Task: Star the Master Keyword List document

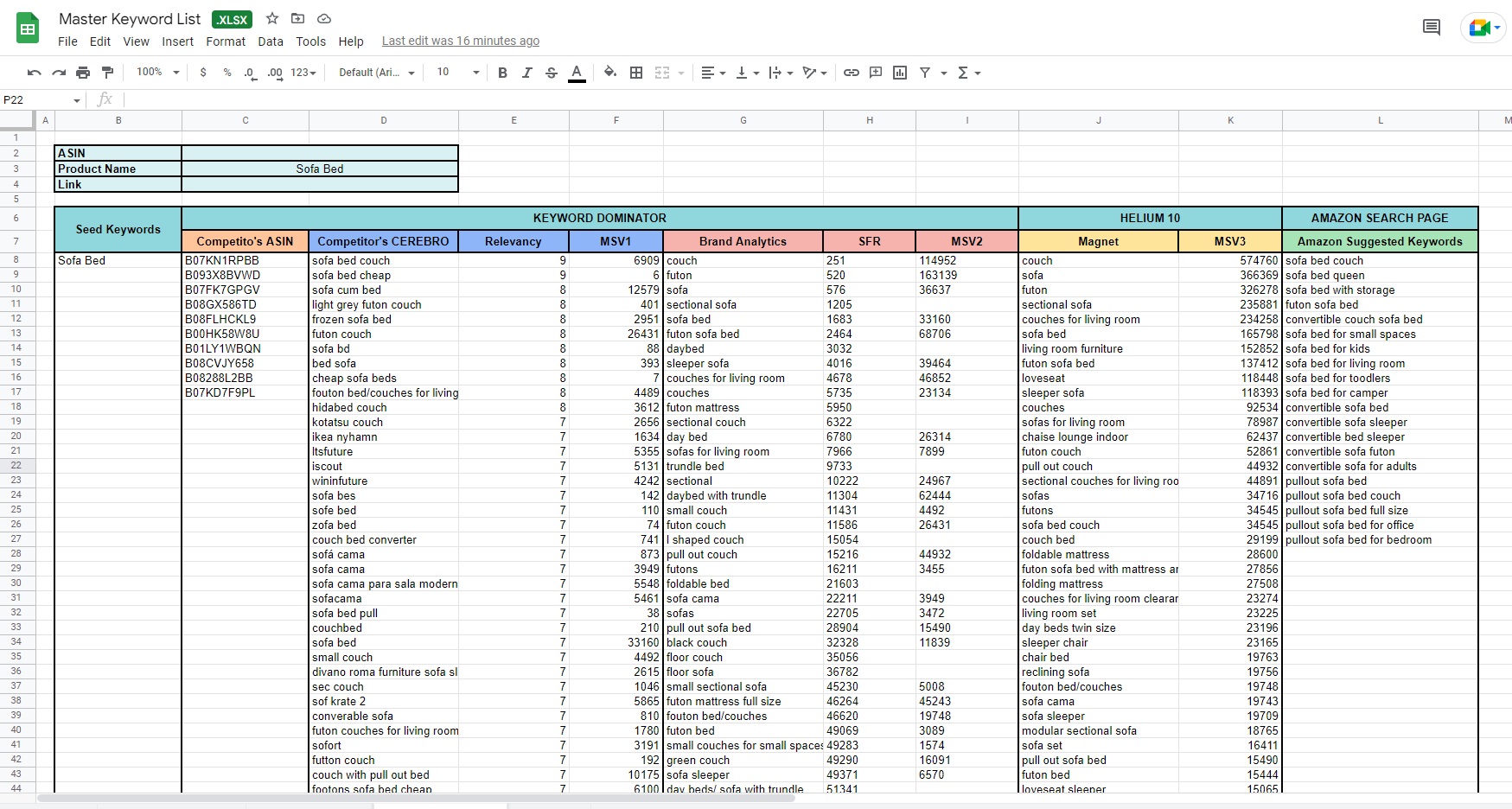Action: click(x=272, y=18)
